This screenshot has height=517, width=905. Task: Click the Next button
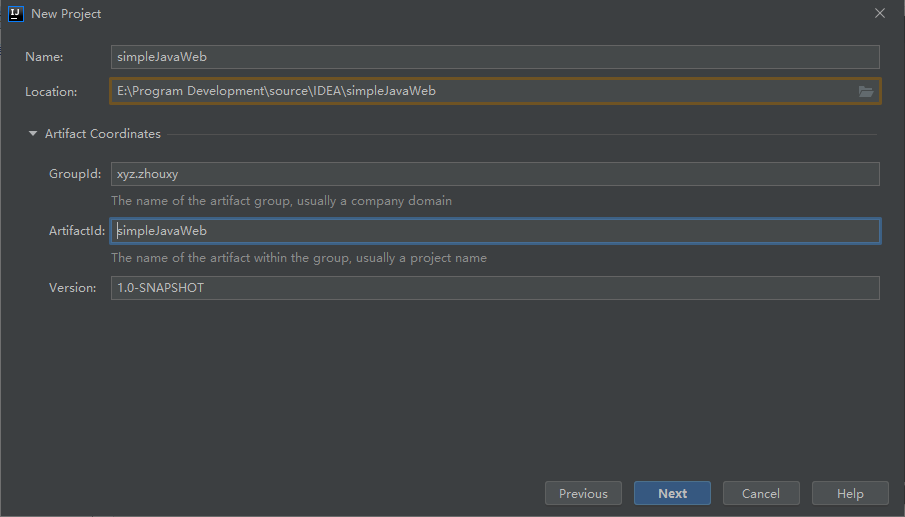672,493
